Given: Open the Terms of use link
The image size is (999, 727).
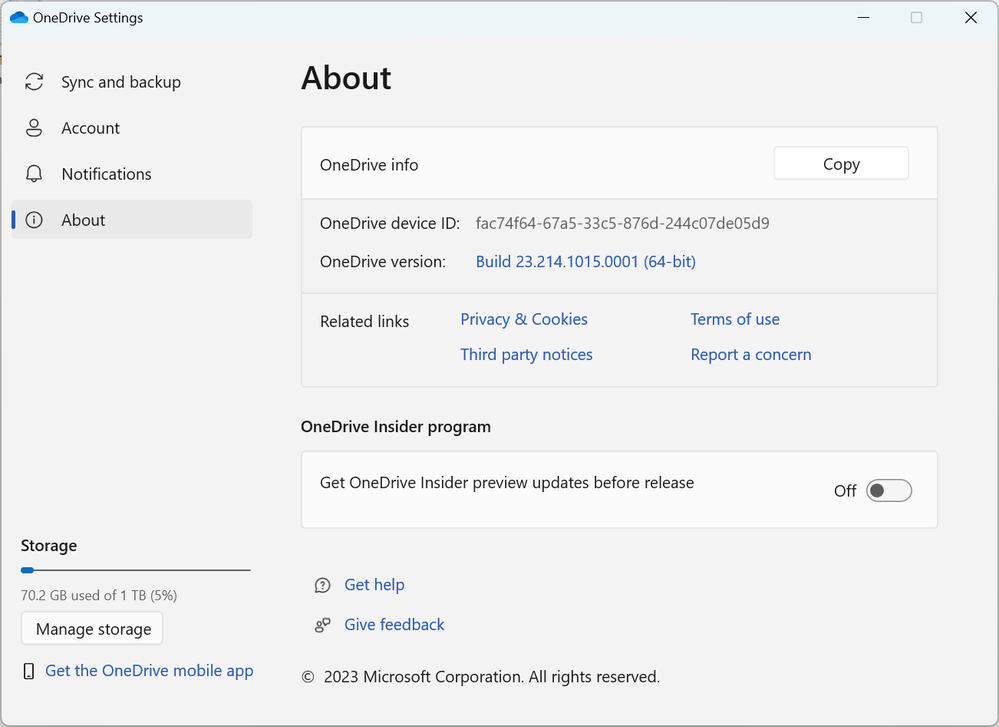Looking at the screenshot, I should (735, 319).
